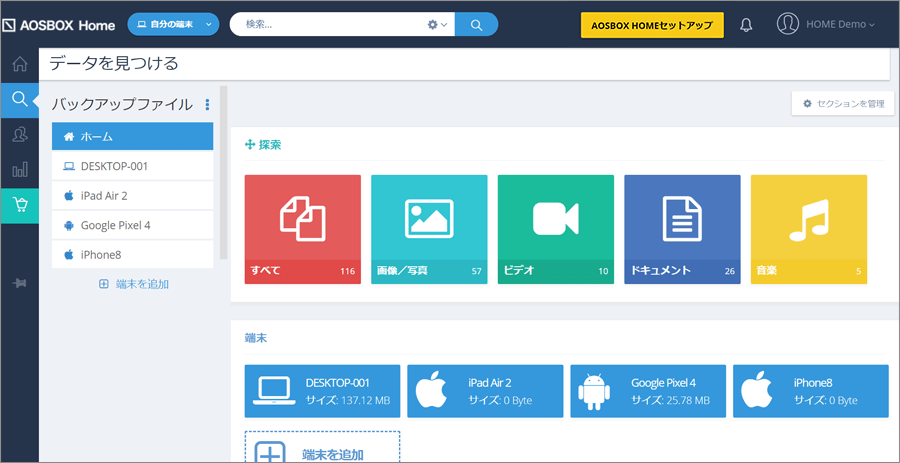
Task: Open the search settings gear dropdown
Action: pos(437,25)
